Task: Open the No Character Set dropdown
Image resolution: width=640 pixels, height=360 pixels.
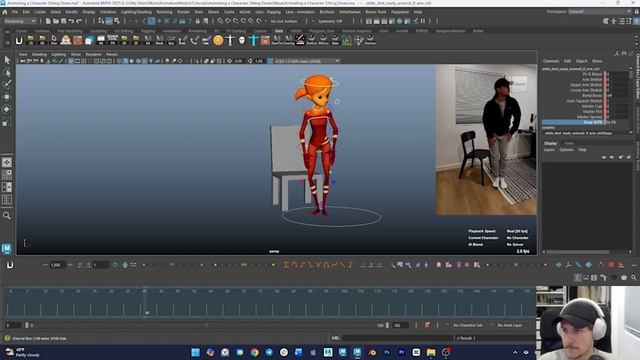Action: 468,325
